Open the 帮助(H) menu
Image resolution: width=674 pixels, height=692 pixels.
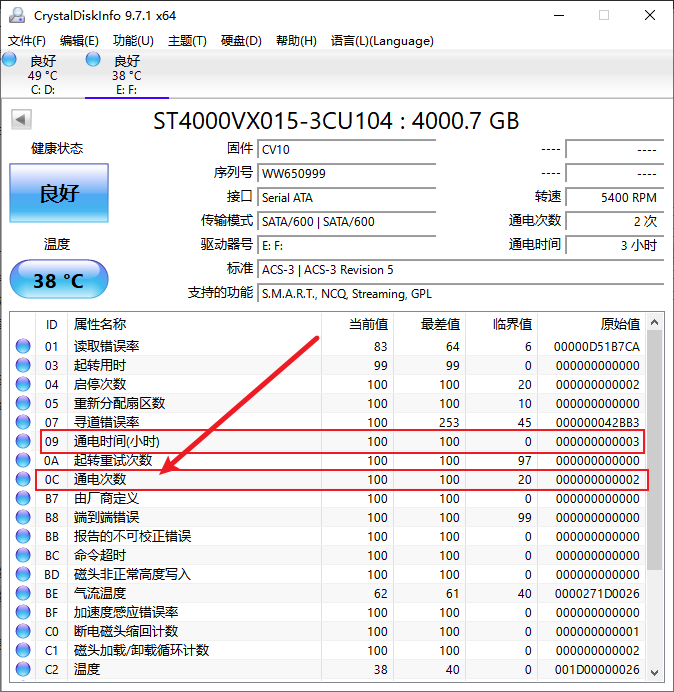296,41
